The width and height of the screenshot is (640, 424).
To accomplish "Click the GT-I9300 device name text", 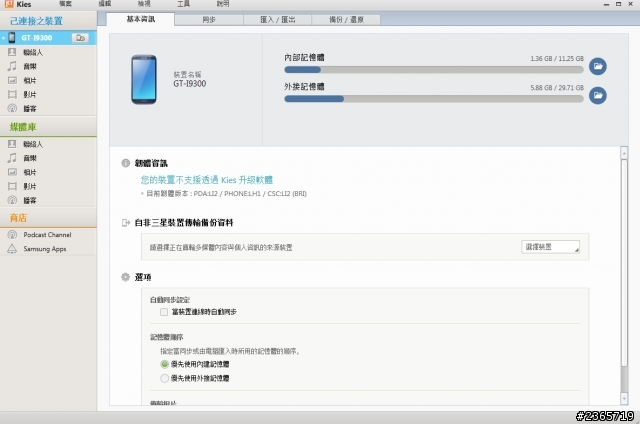I will coord(189,84).
